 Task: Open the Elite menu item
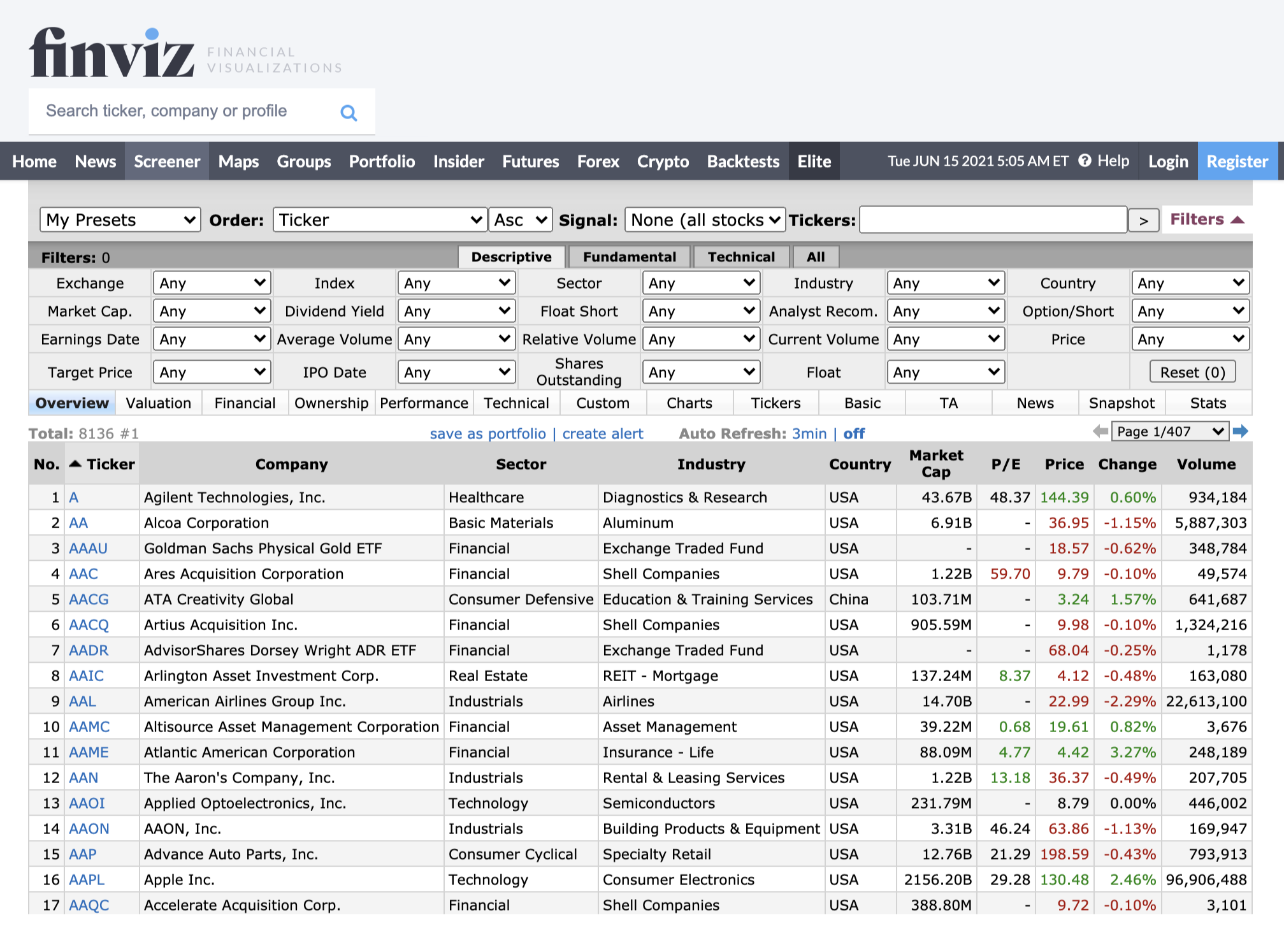click(814, 161)
